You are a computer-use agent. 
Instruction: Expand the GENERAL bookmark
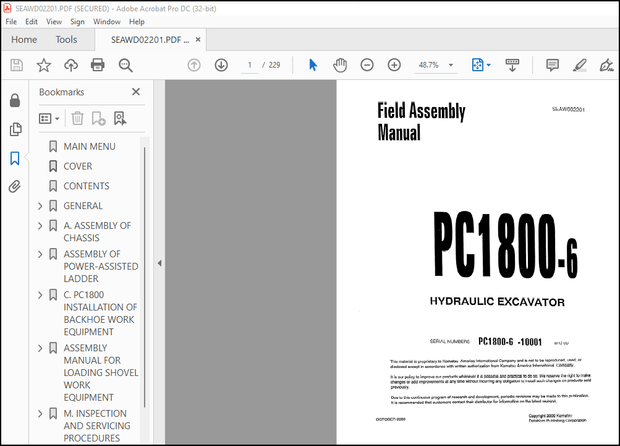point(40,206)
